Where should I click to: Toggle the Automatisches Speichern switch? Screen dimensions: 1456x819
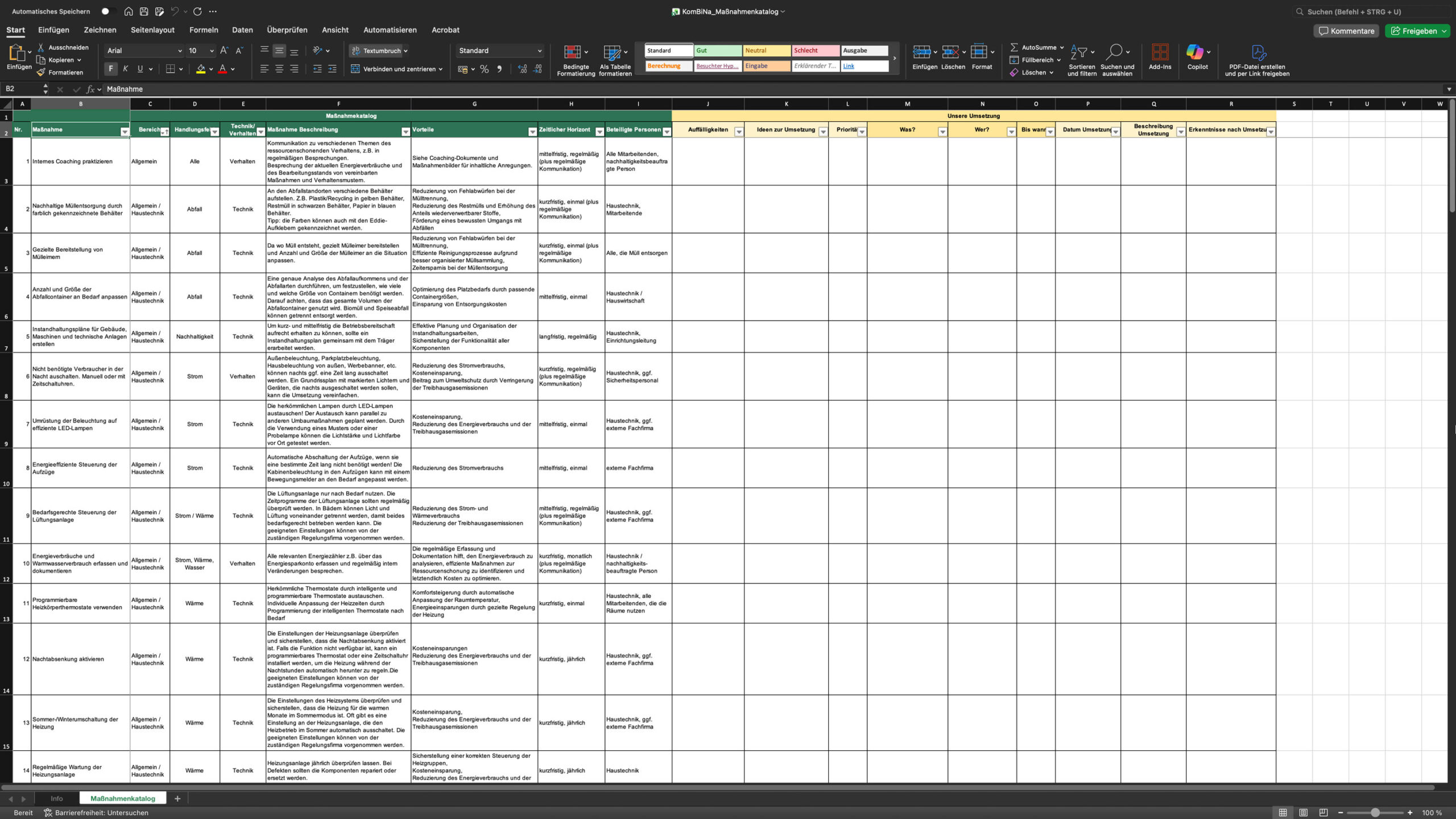click(x=107, y=11)
